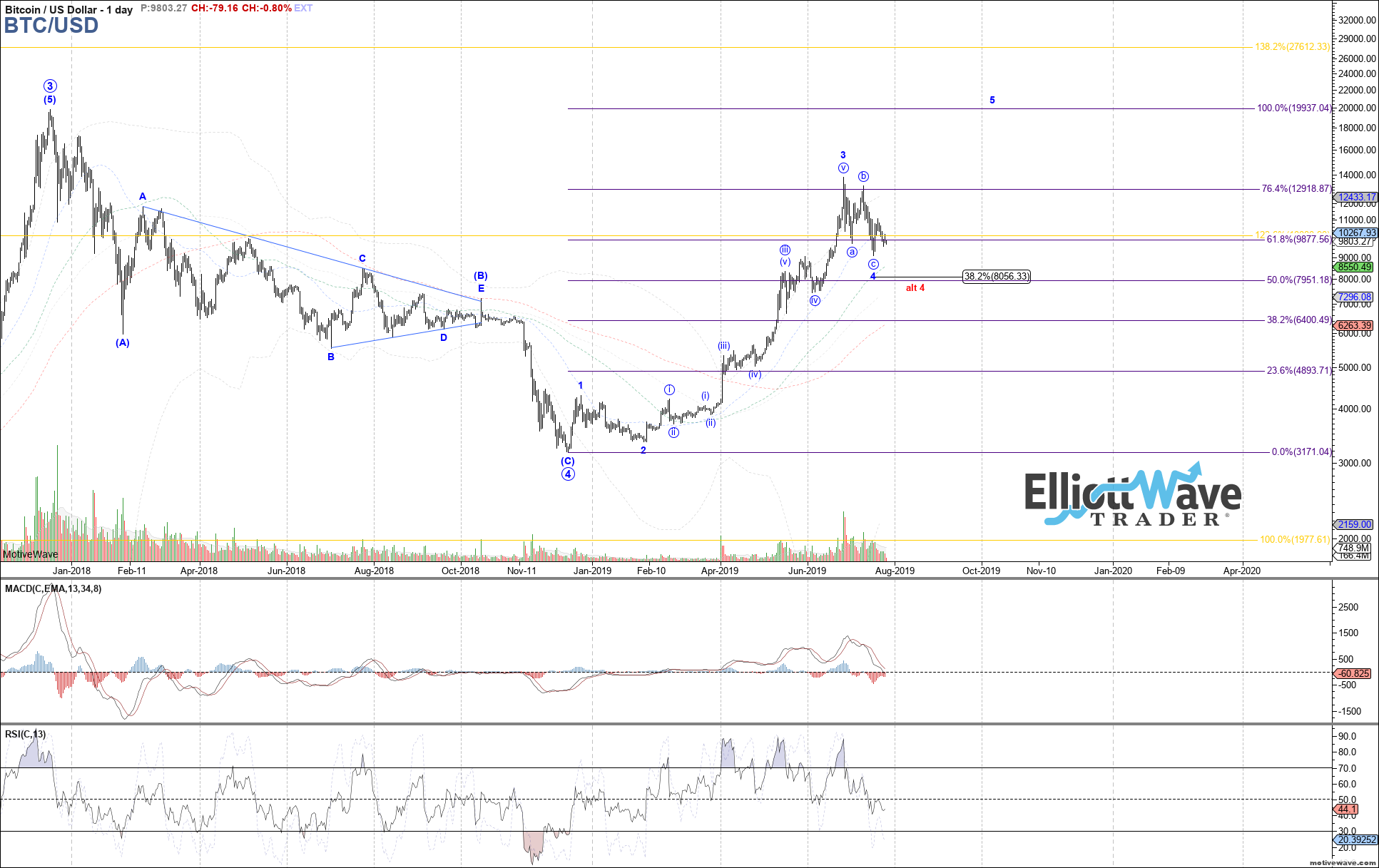Select the 23.6%(4893.71) Fibonacci label

1299,371
